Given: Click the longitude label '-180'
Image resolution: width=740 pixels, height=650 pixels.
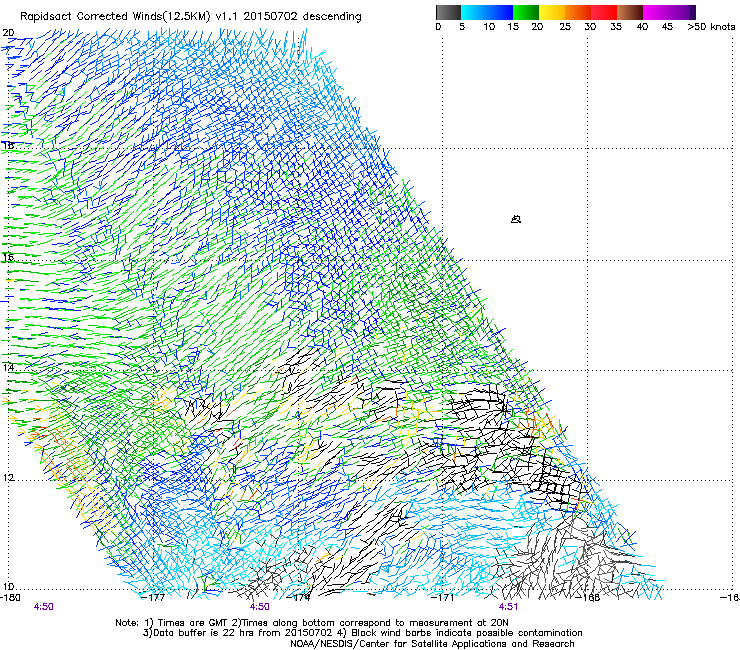Looking at the screenshot, I should tap(10, 597).
